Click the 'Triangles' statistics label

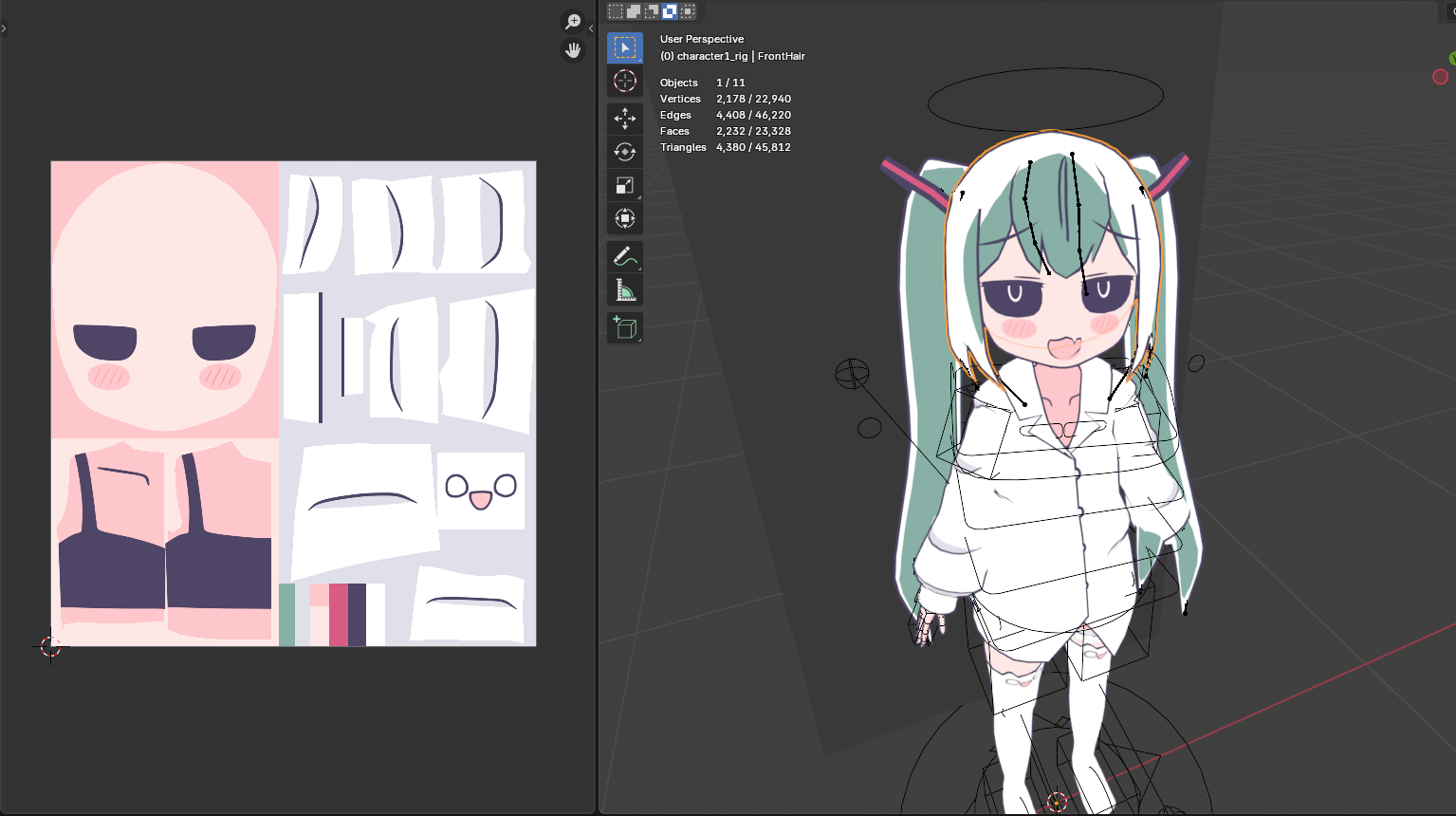(683, 147)
